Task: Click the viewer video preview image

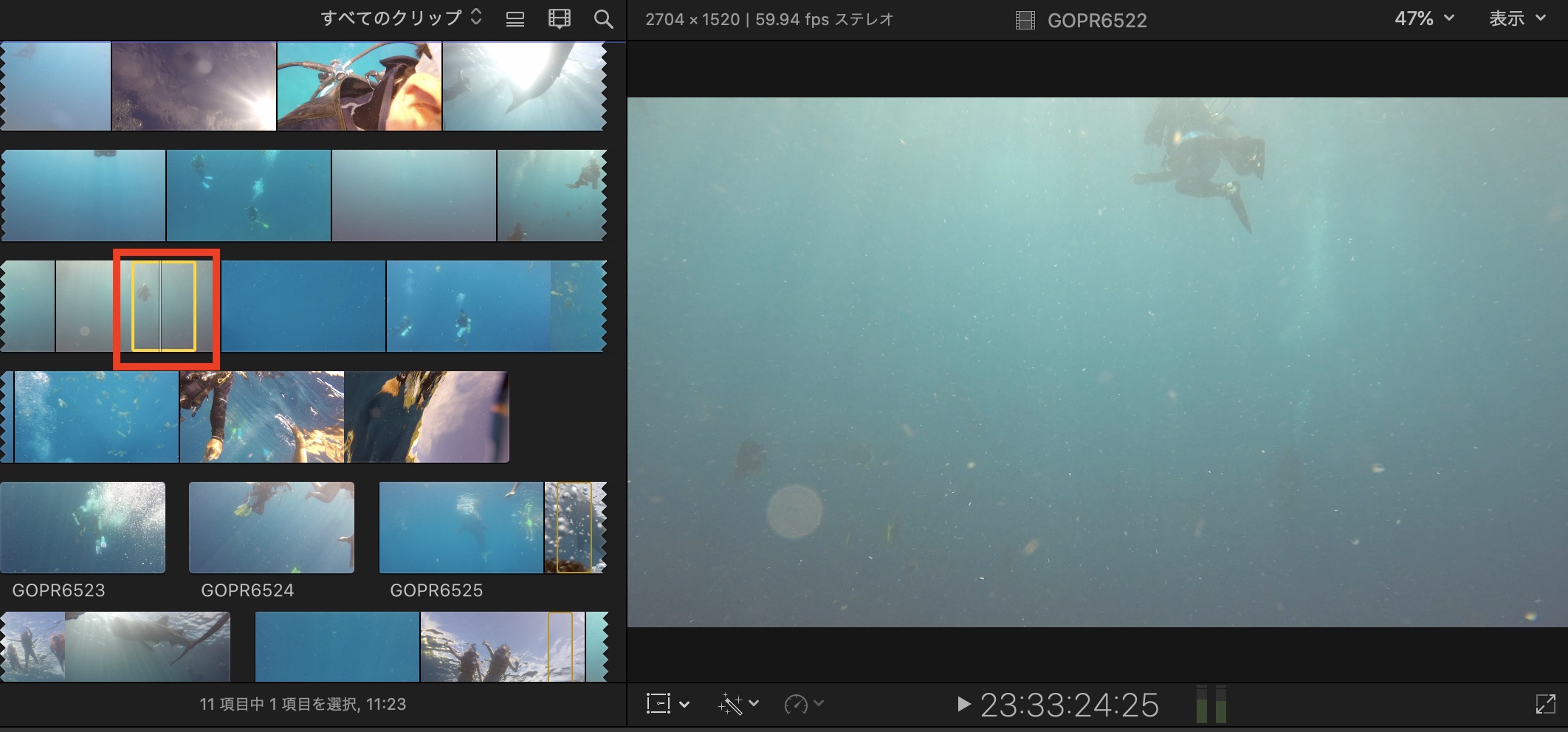Action: (1098, 362)
